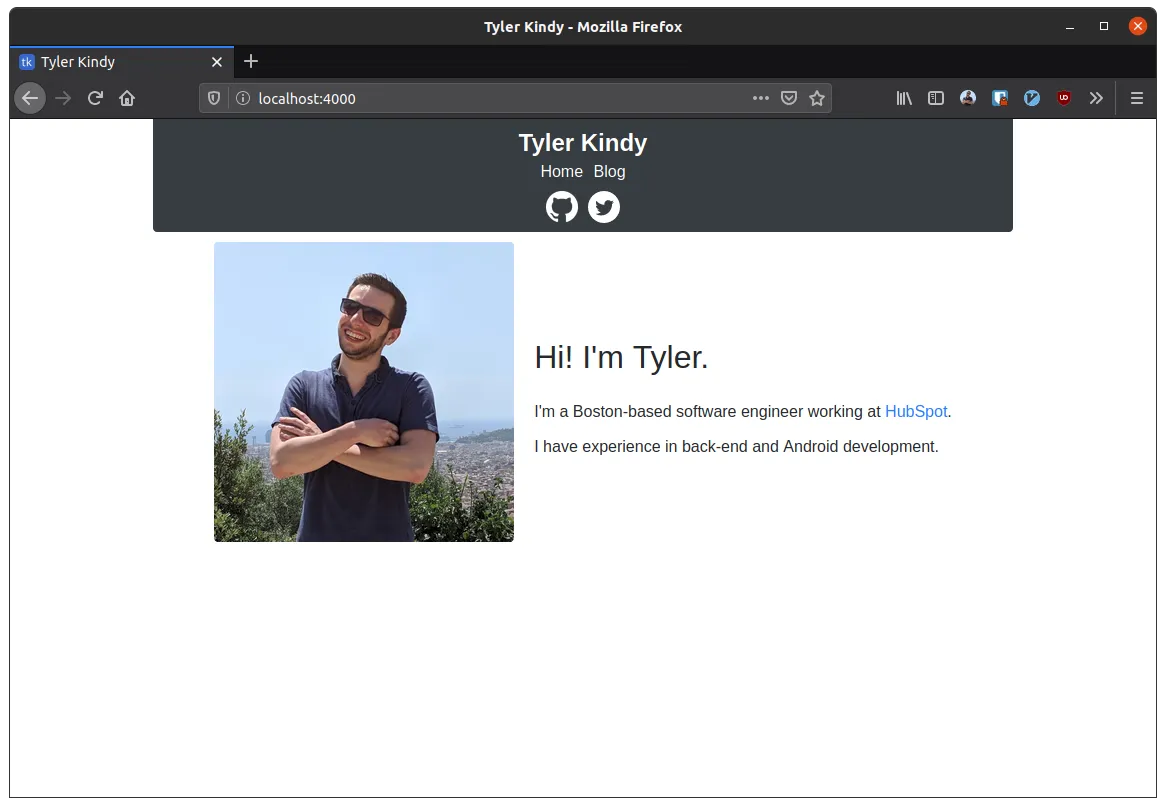The image size is (1166, 807).
Task: Save page to Pocket
Action: pyautogui.click(x=789, y=98)
